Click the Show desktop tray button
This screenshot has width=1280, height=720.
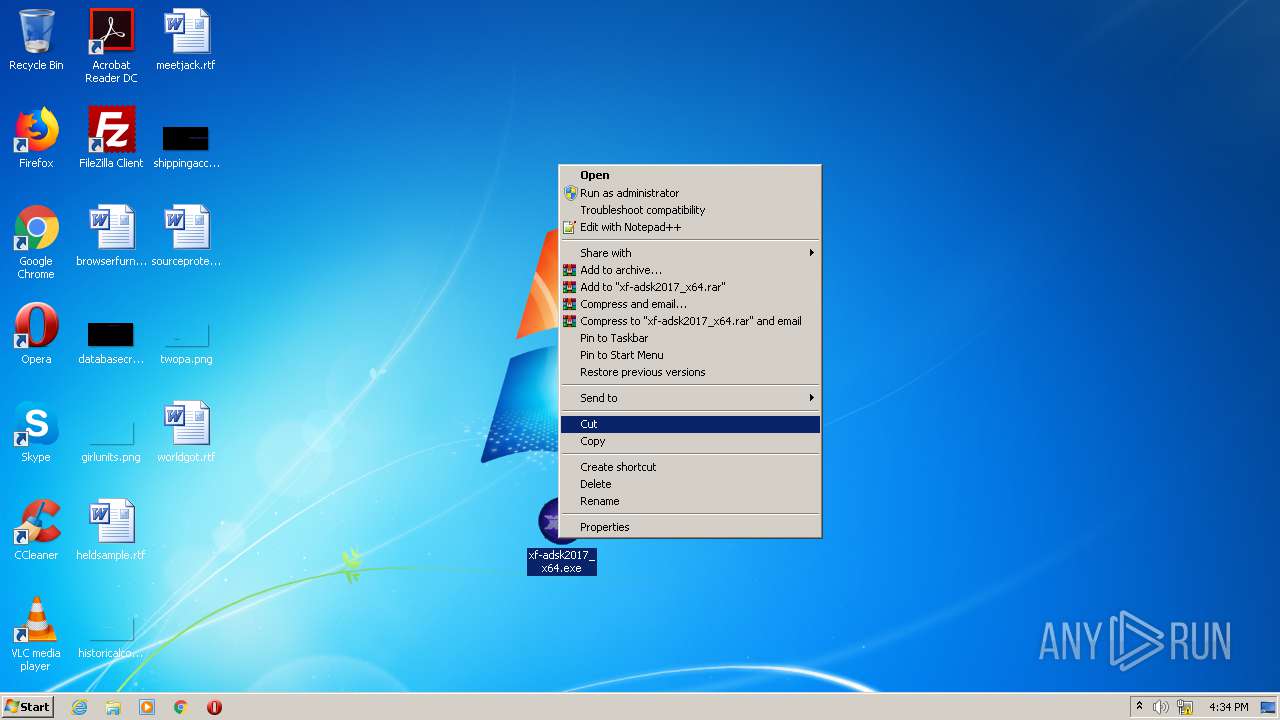tap(1270, 707)
